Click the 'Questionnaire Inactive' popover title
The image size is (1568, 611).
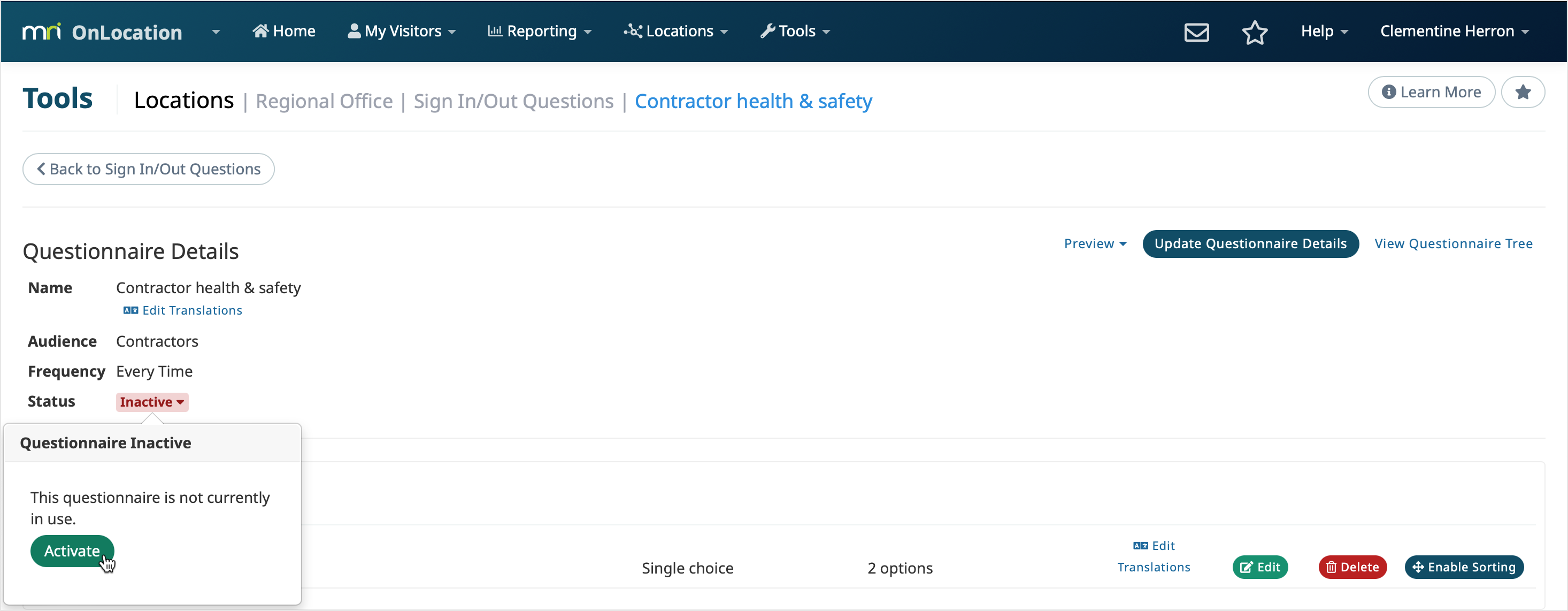[105, 443]
